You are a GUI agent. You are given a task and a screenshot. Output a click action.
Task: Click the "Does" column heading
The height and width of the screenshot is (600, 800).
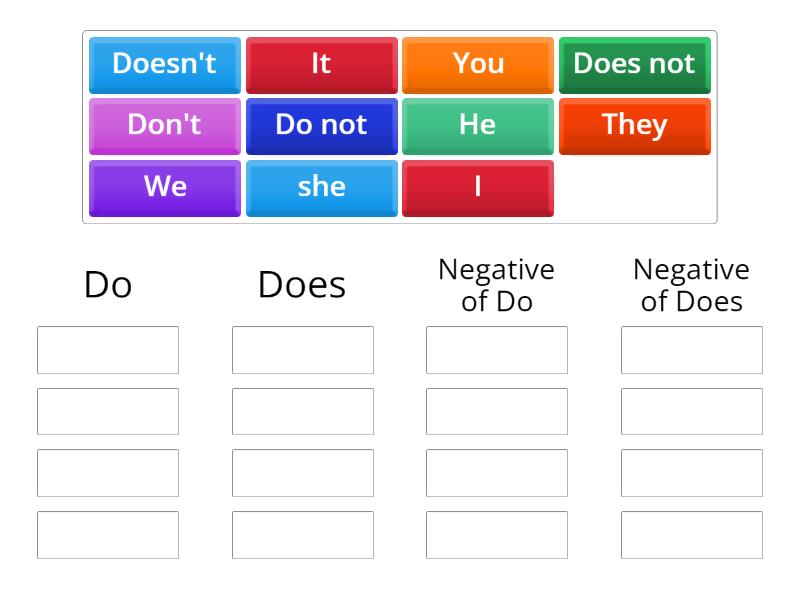coord(302,285)
